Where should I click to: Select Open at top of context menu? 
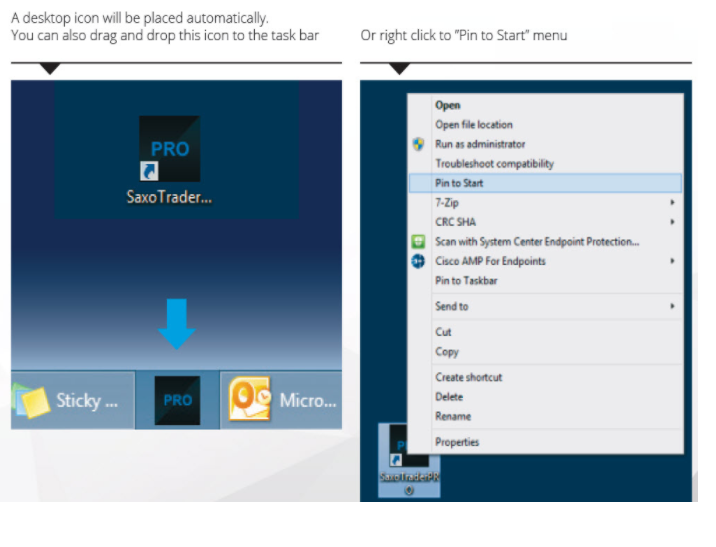point(447,105)
